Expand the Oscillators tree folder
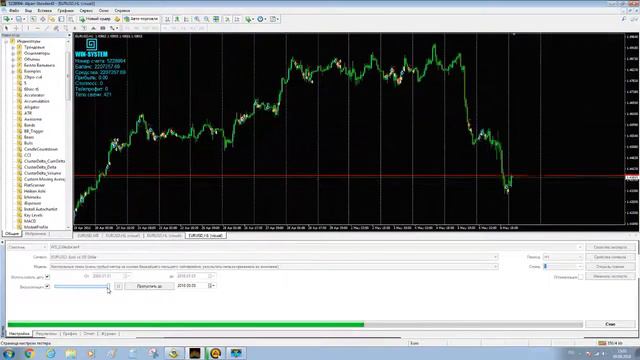 pyautogui.click(x=13, y=53)
